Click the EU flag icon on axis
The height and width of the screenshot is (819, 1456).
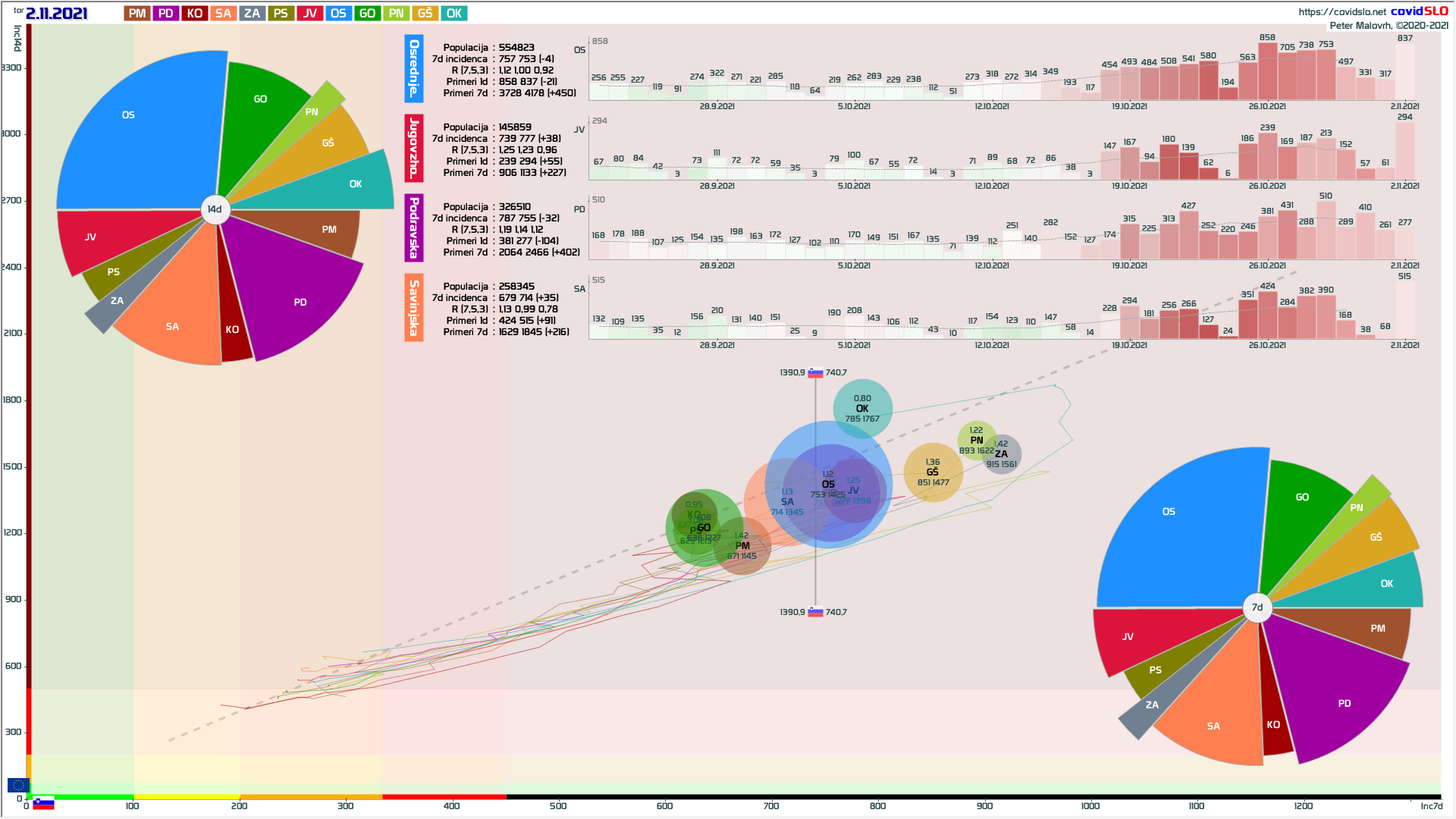click(18, 786)
